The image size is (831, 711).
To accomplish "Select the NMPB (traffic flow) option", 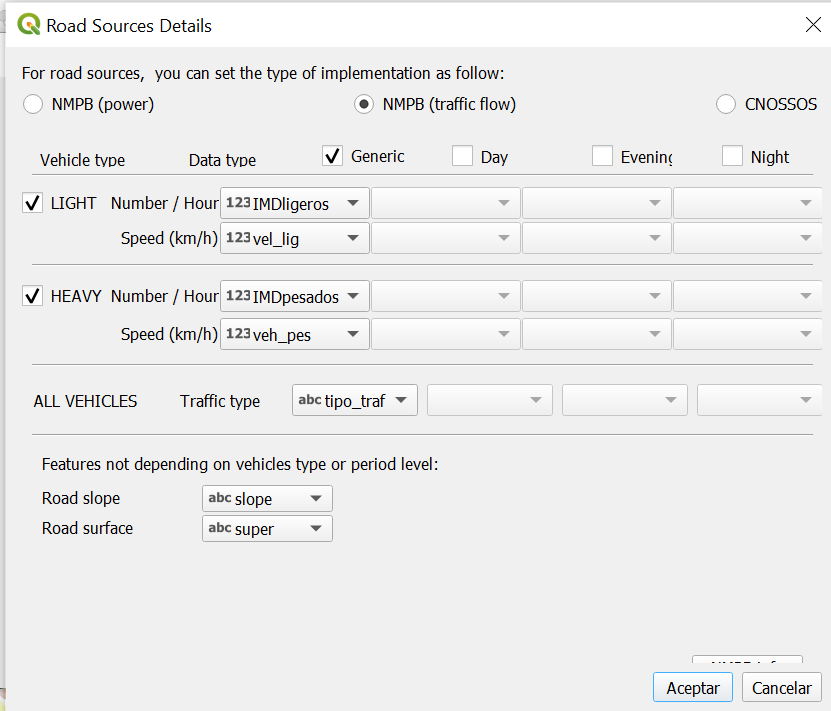I will tap(365, 104).
